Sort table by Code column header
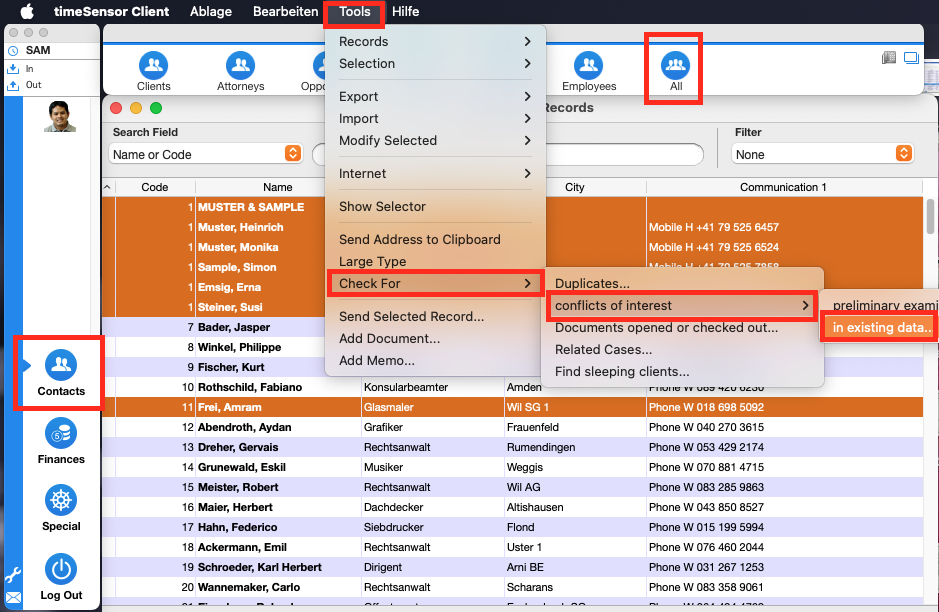939x612 pixels. pos(155,187)
